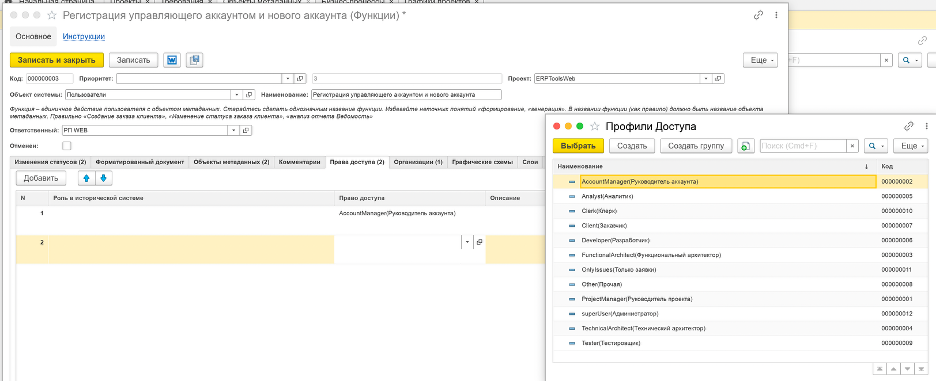Focus the Поиск field in Профили Доступа
Image resolution: width=936 pixels, height=382 pixels.
[x=803, y=146]
